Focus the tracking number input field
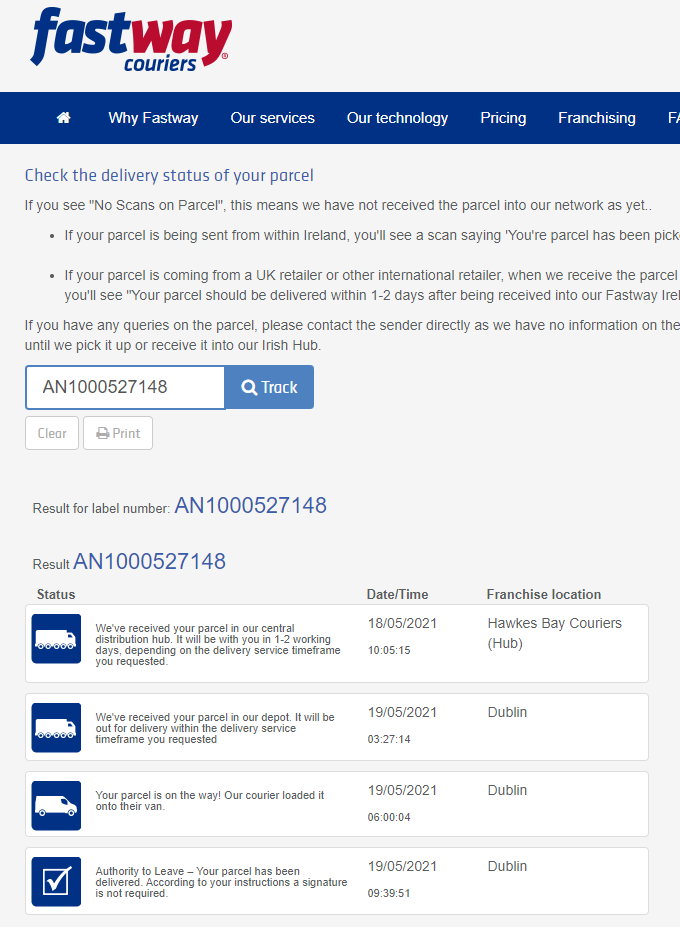 (125, 387)
